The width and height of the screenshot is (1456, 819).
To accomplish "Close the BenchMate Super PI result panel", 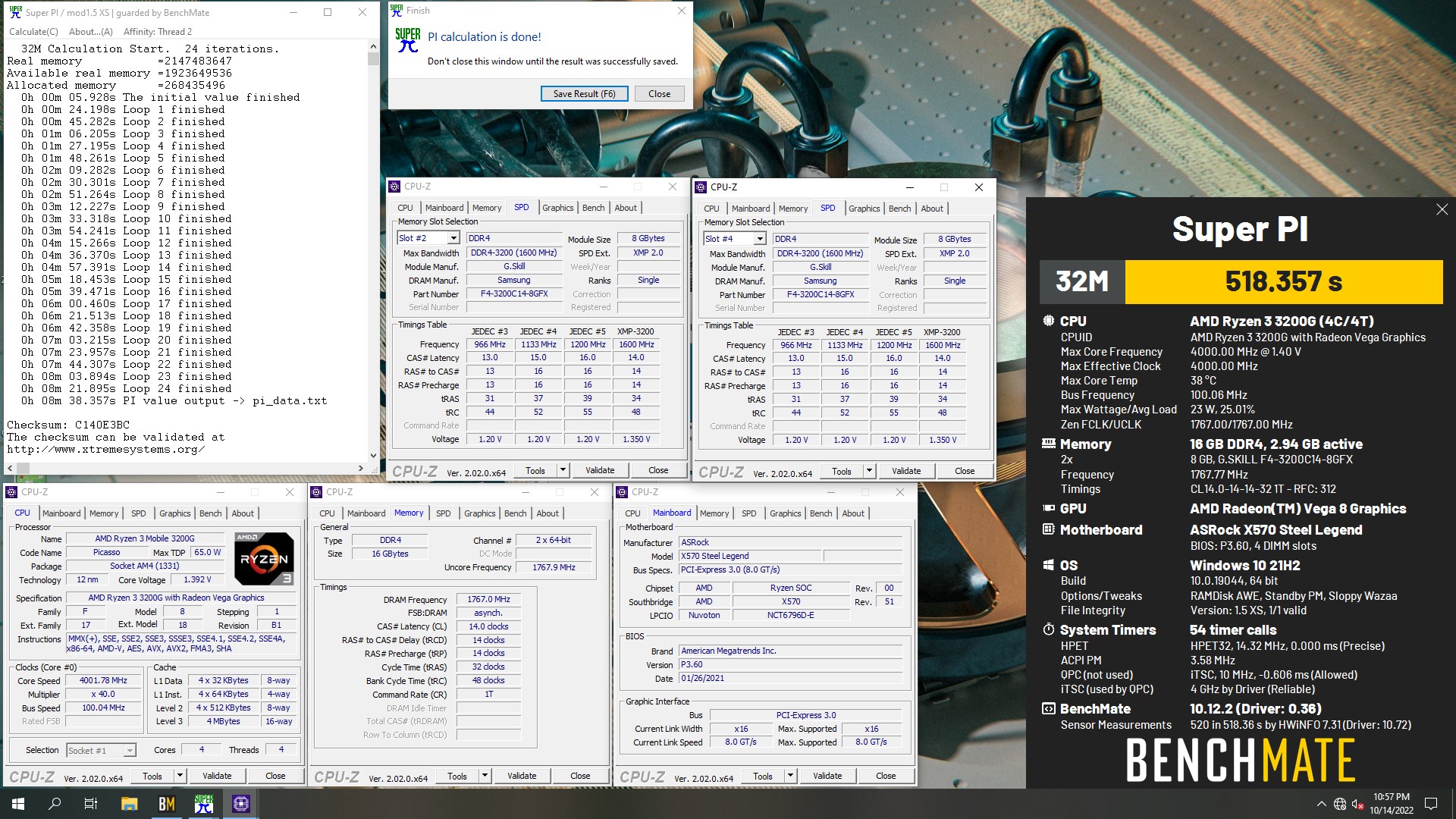I will 1442,209.
